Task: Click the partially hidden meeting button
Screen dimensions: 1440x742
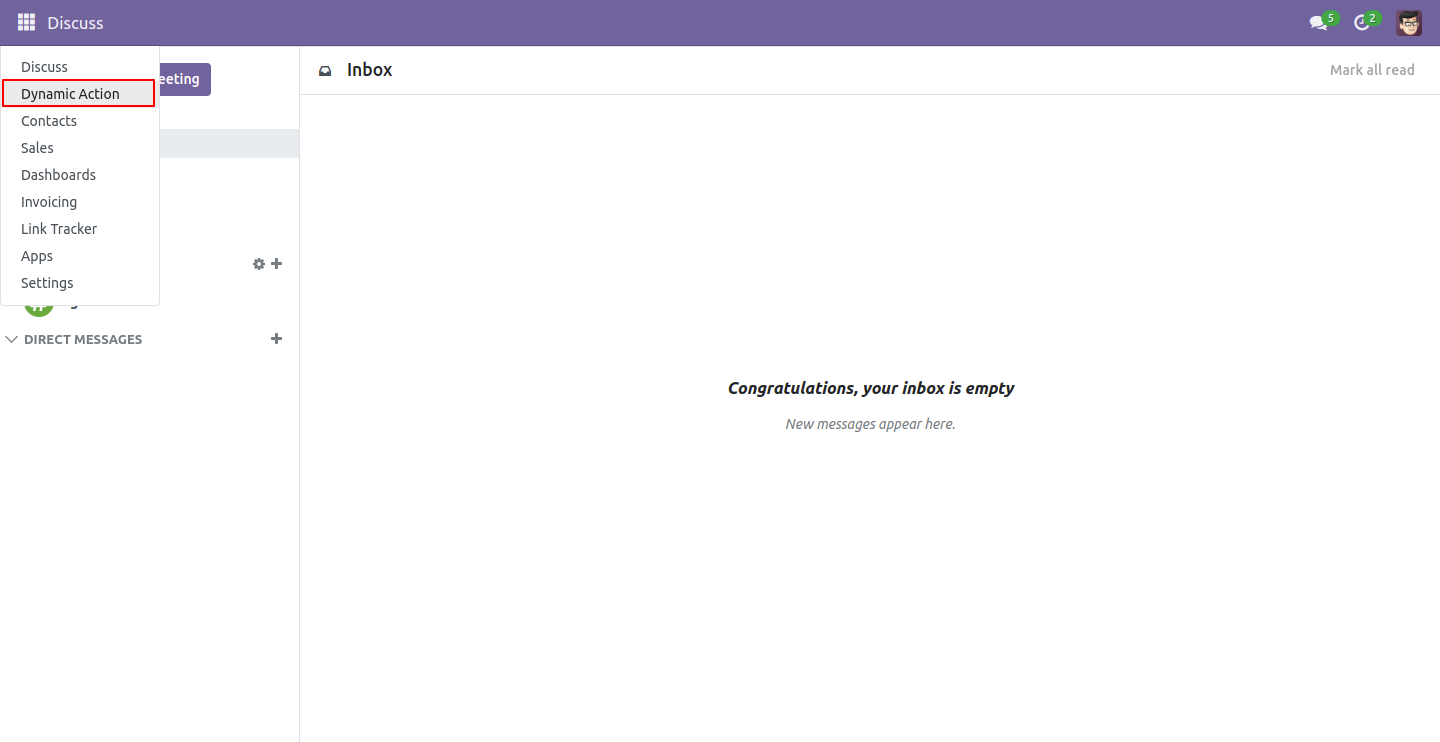Action: coord(185,79)
